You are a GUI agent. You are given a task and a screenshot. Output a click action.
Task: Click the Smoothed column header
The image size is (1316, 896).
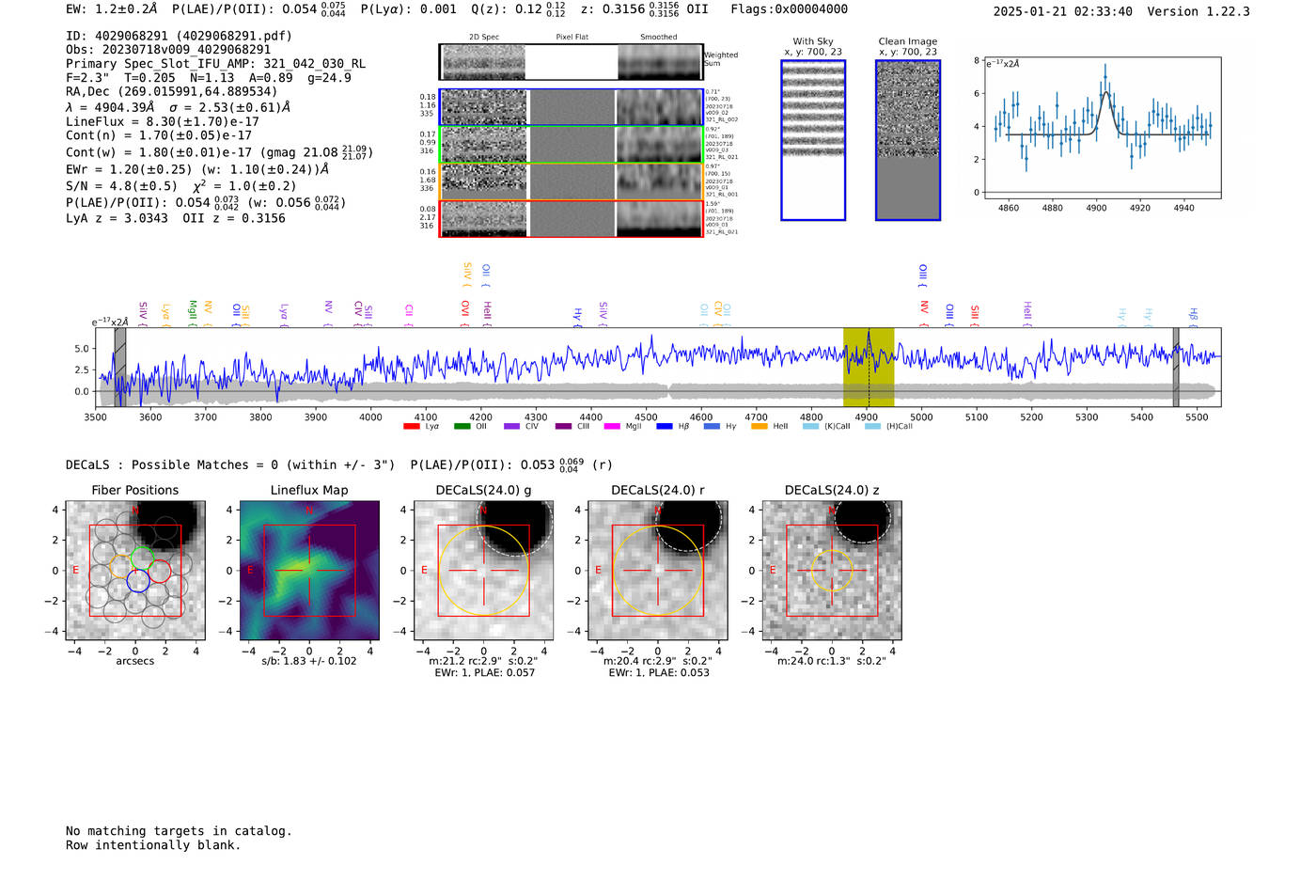(x=658, y=38)
